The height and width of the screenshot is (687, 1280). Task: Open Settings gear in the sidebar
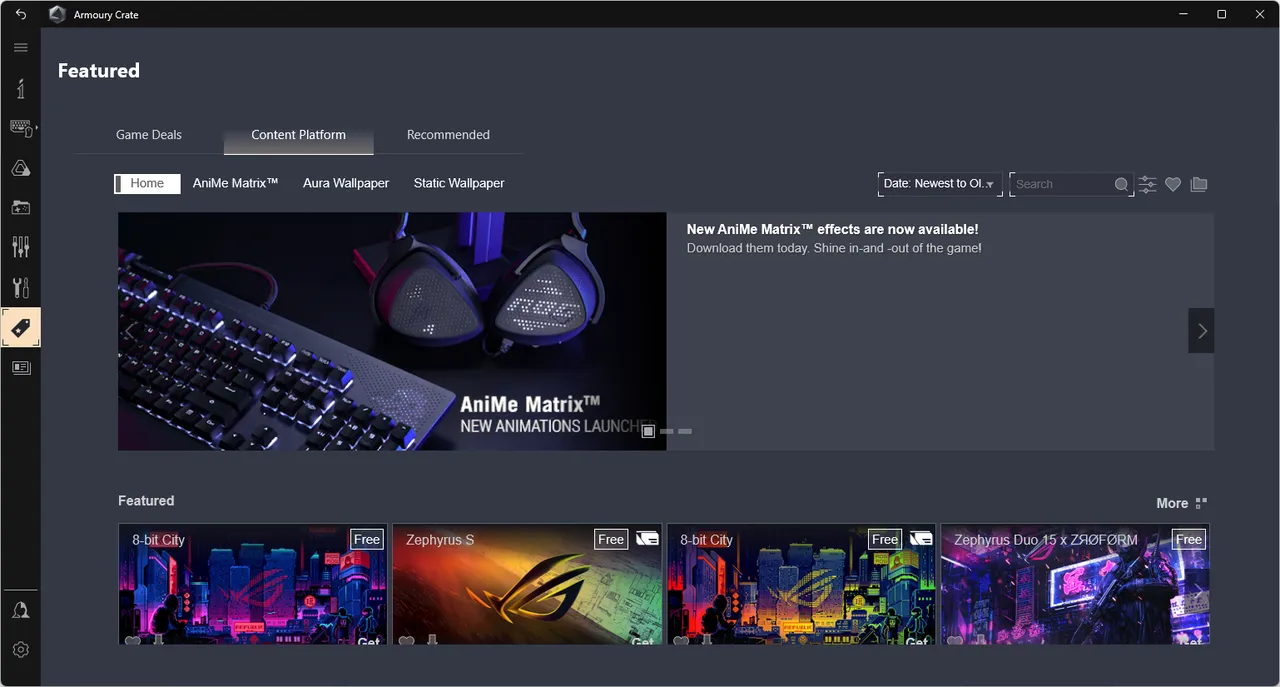tap(21, 650)
